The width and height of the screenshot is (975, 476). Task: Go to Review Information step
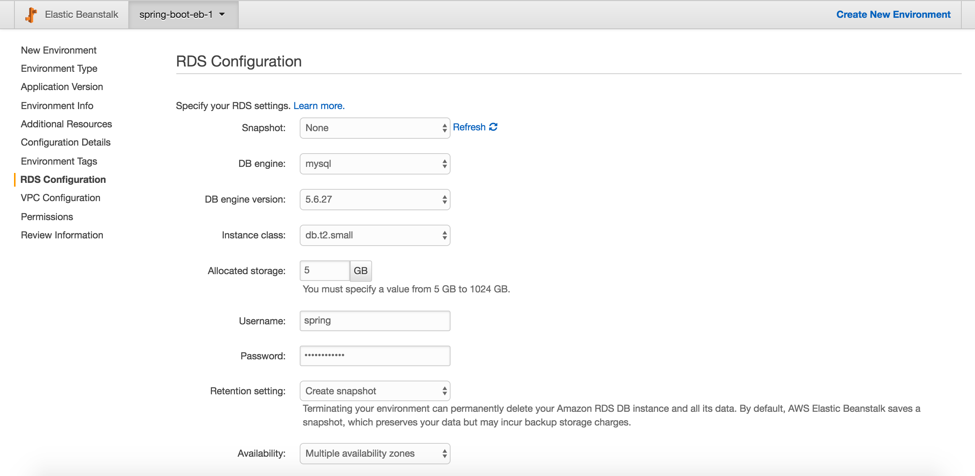62,235
